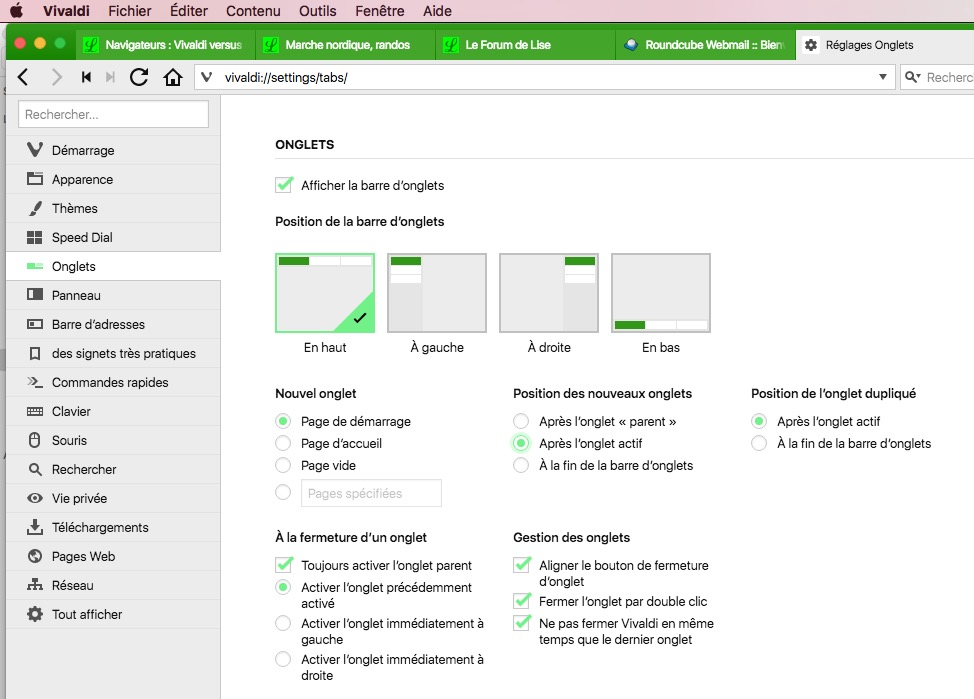Open the search engine selector dropdown
Image resolution: width=974 pixels, height=699 pixels.
pyautogui.click(x=913, y=77)
